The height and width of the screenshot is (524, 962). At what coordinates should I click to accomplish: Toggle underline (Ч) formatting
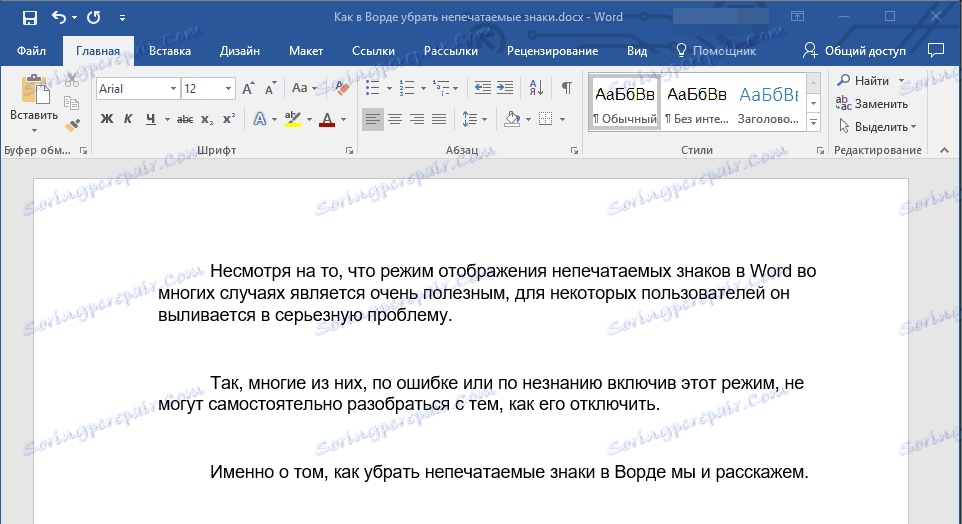pos(150,119)
